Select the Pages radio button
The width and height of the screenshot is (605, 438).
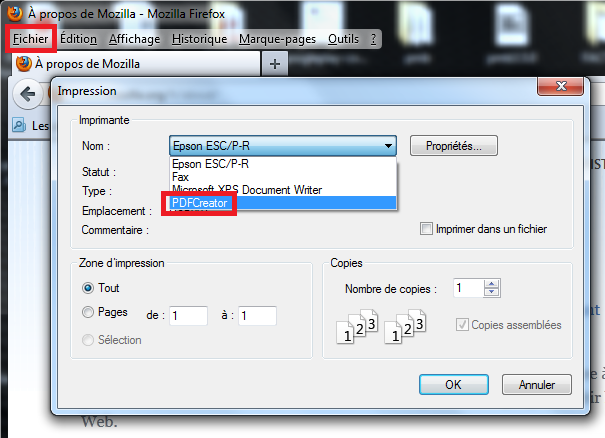88,312
